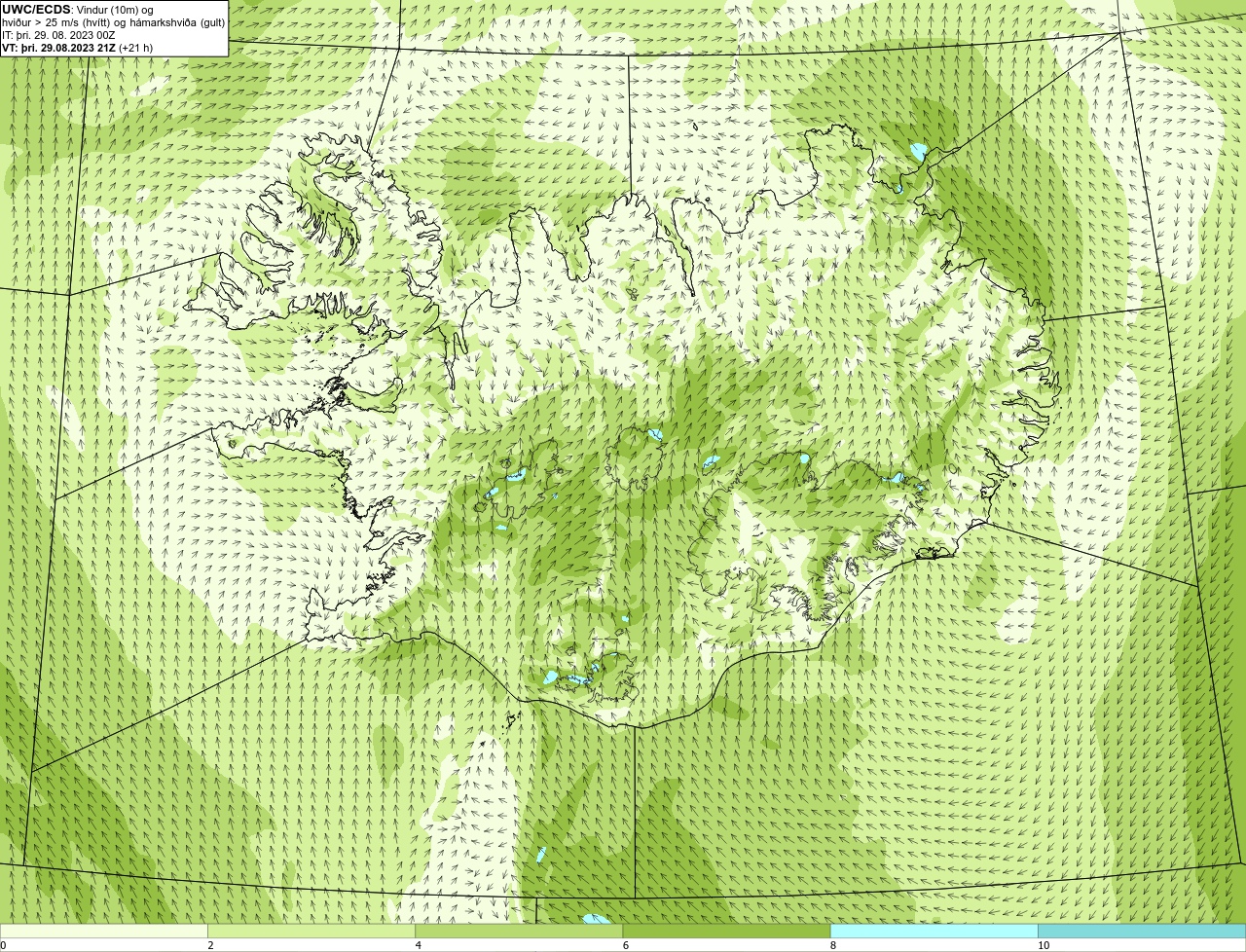Click the '8' scale tick label
This screenshot has width=1246, height=952.
[x=832, y=945]
